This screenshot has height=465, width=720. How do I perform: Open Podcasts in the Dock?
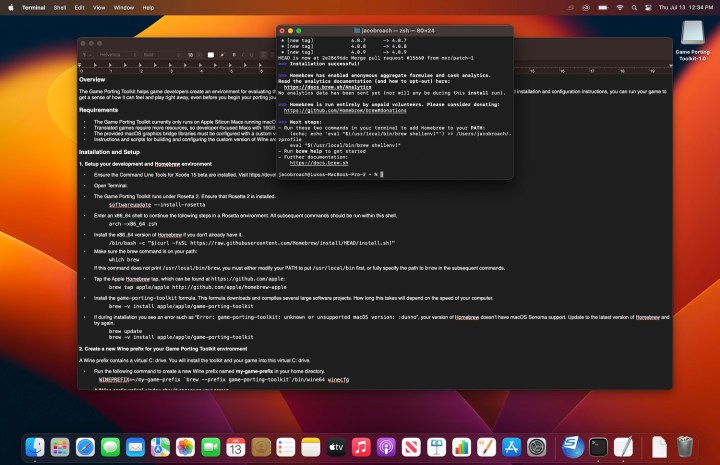[386, 447]
